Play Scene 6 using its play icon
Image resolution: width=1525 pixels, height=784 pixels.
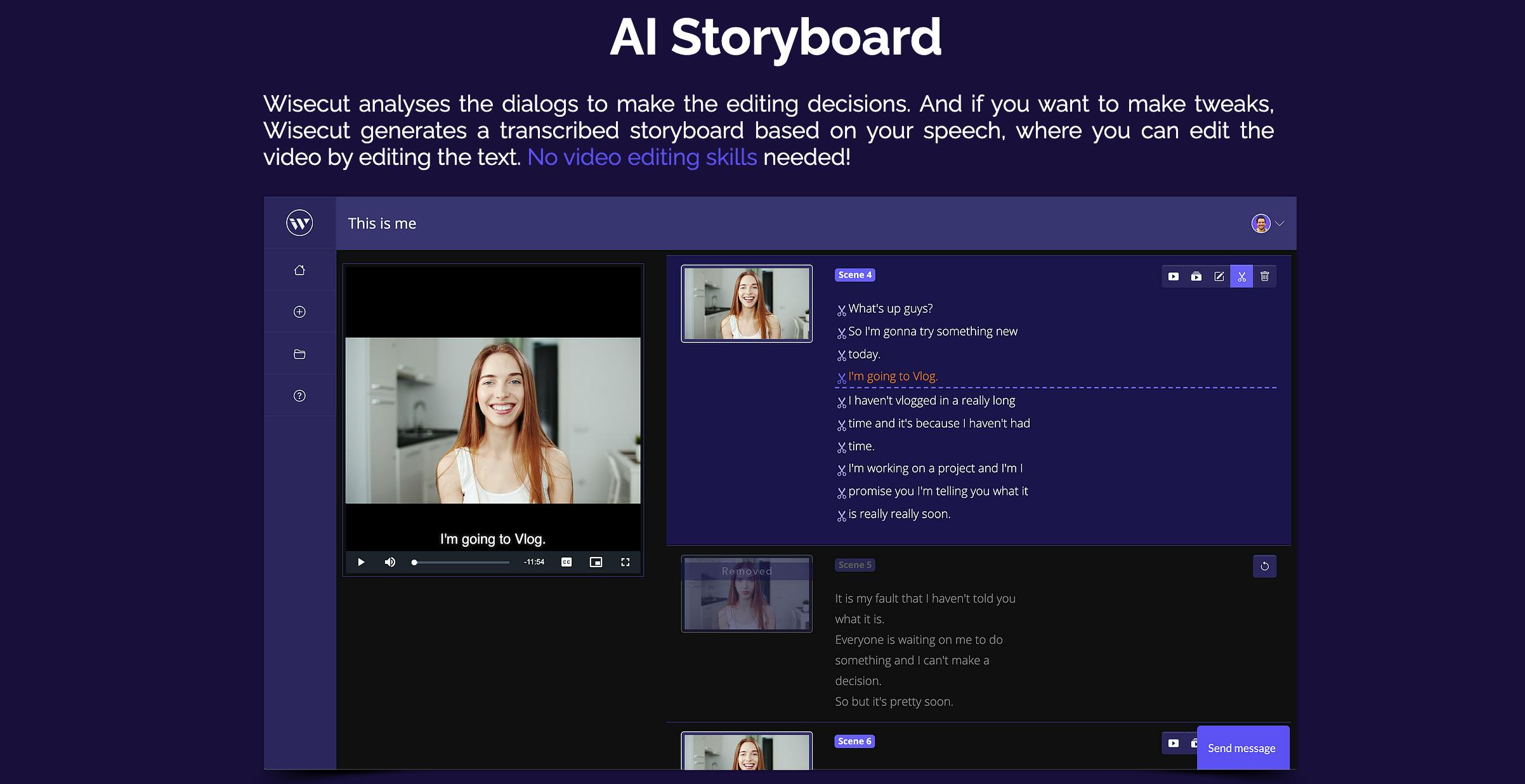[x=1174, y=743]
